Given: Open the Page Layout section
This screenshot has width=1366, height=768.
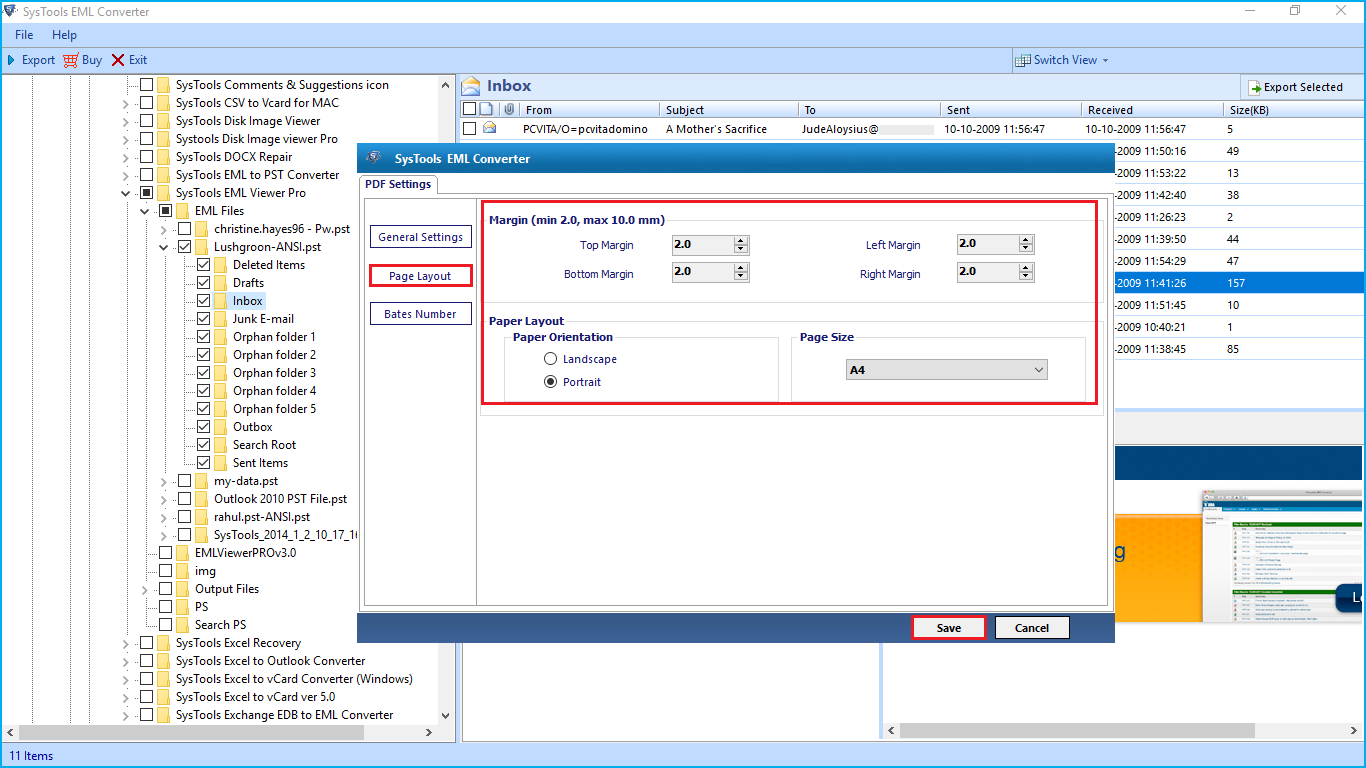Looking at the screenshot, I should tap(420, 276).
